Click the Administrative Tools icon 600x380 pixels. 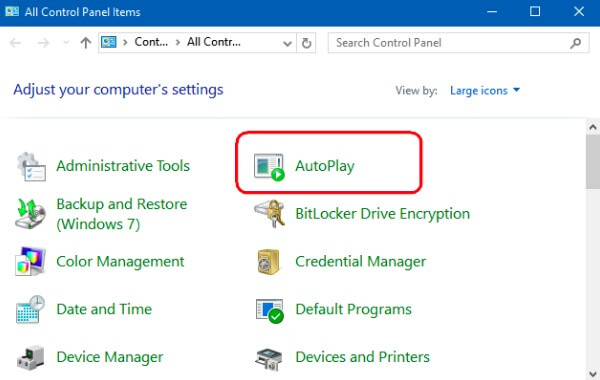[31, 166]
